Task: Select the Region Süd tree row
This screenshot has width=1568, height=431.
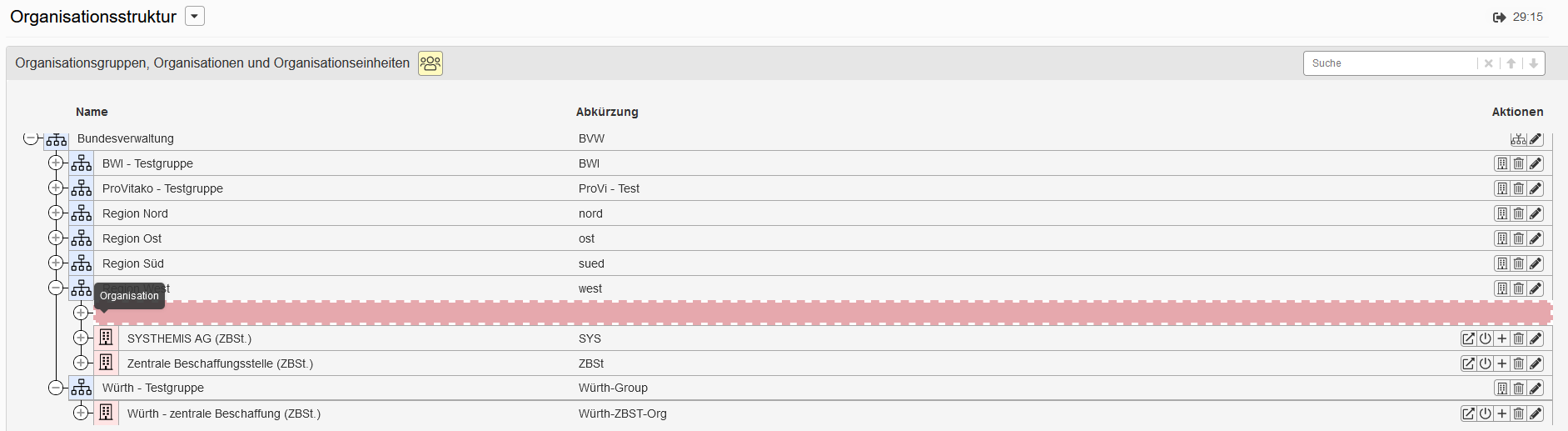Action: coord(133,263)
